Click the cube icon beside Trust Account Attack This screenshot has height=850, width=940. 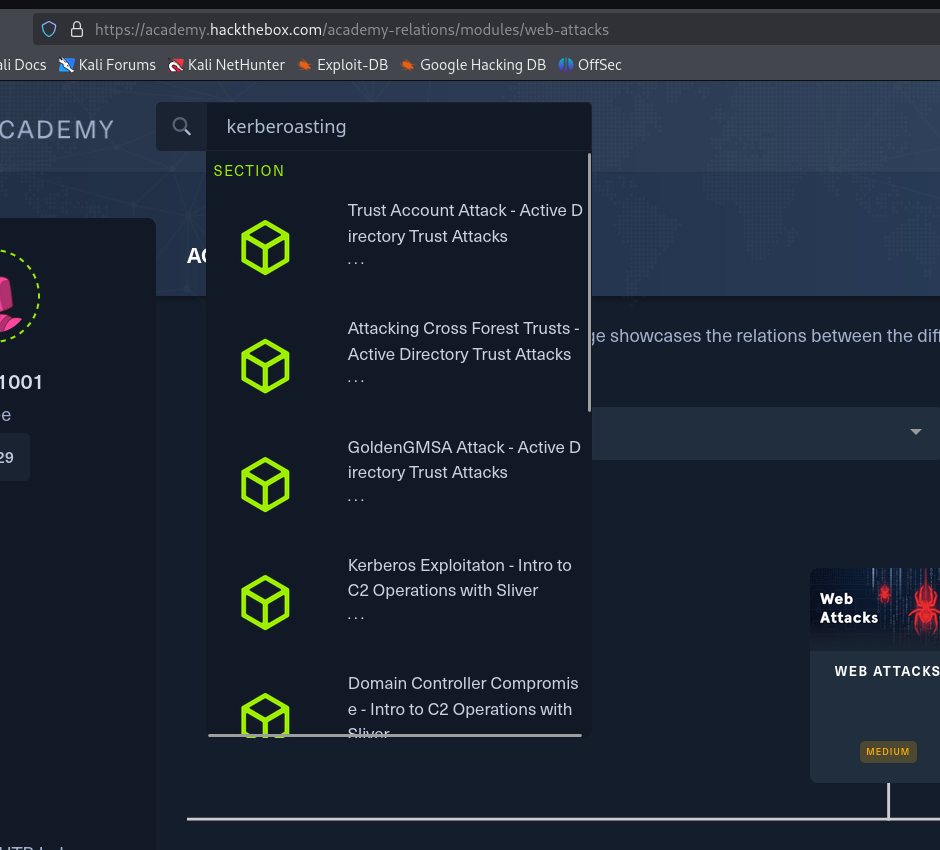[x=265, y=248]
